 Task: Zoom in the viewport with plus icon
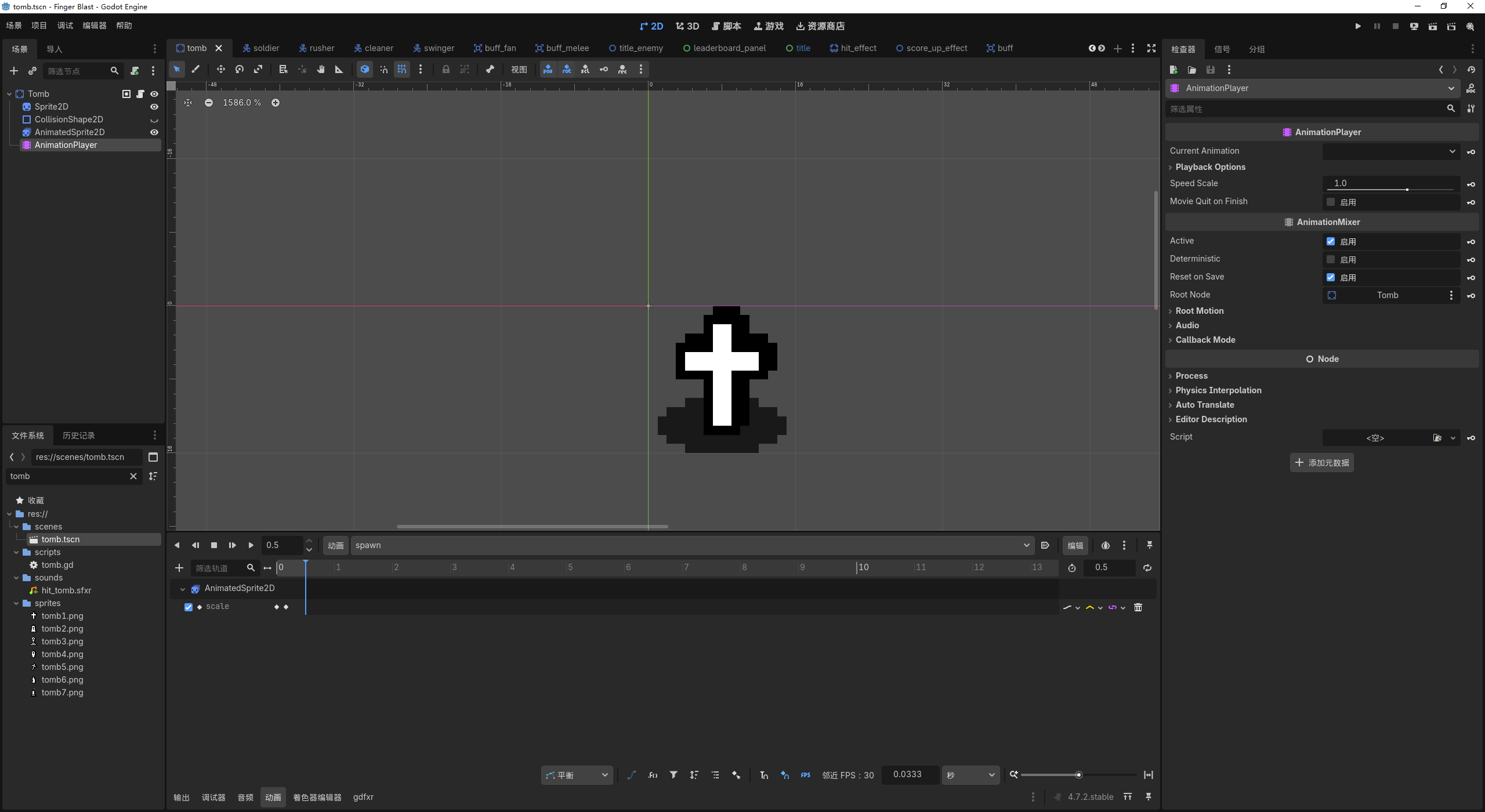click(276, 103)
